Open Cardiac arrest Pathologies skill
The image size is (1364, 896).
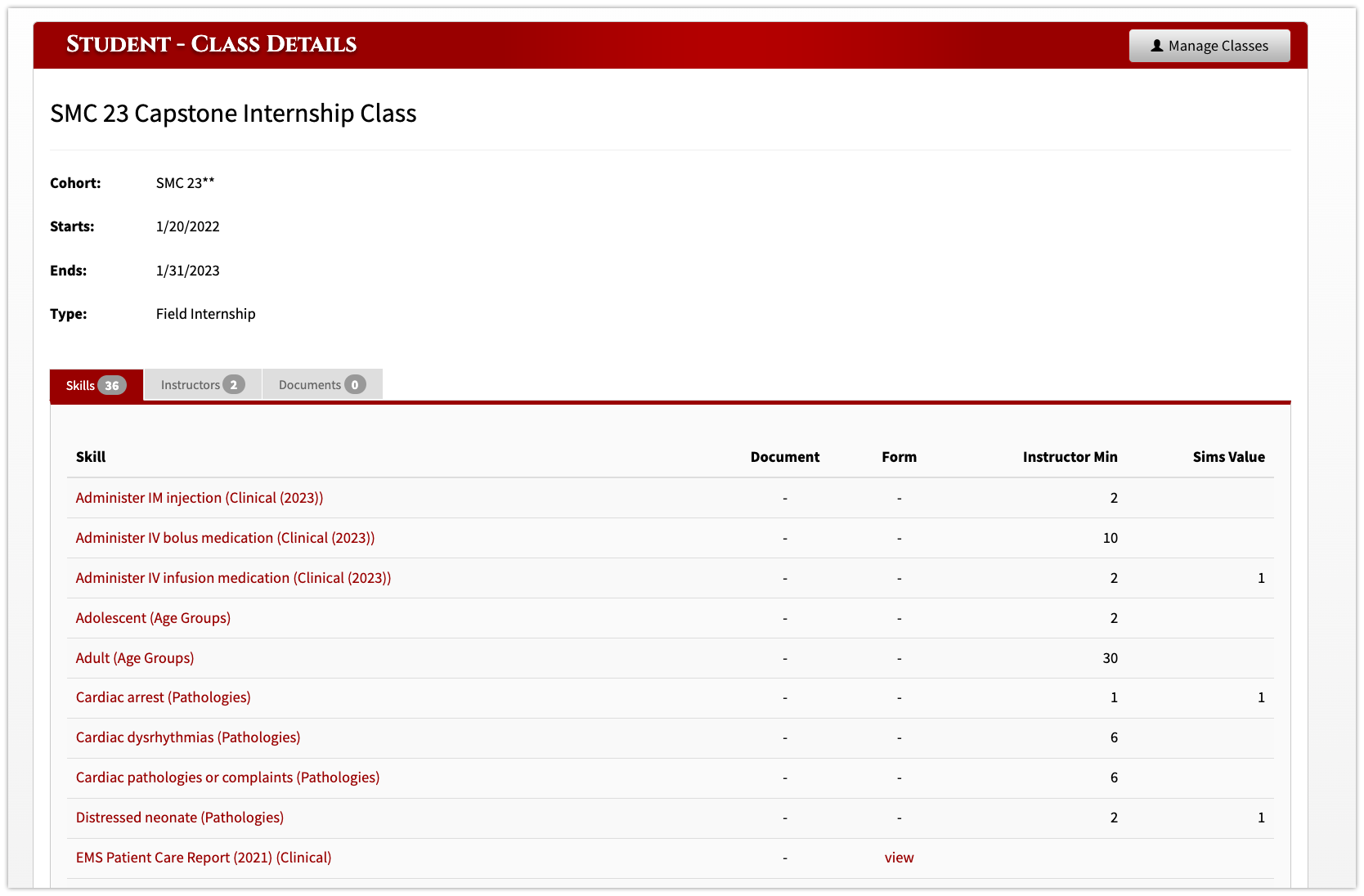click(163, 697)
